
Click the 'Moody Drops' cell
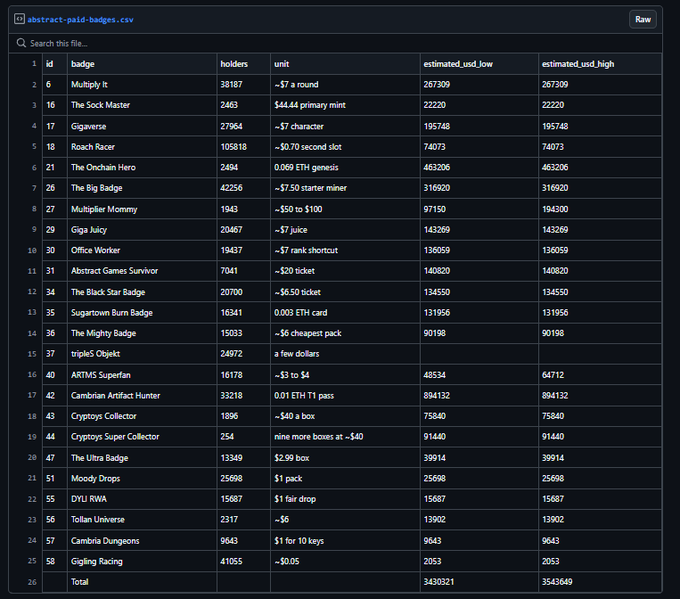[x=142, y=478]
